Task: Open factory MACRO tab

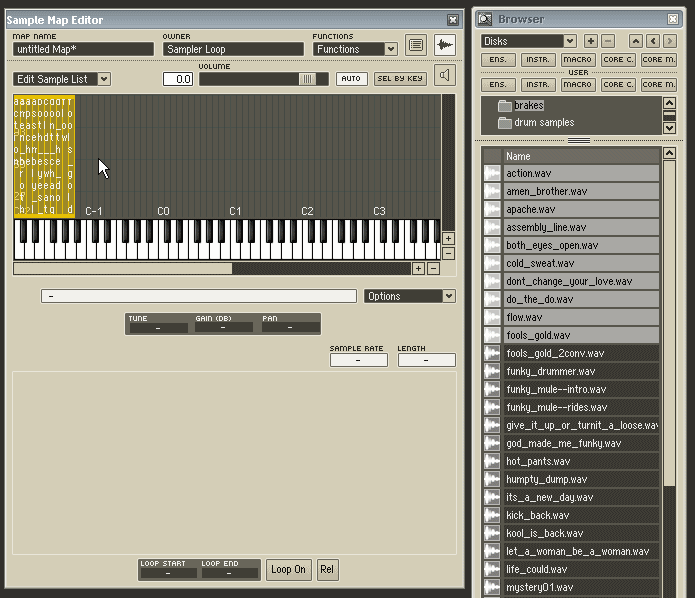Action: pyautogui.click(x=578, y=59)
